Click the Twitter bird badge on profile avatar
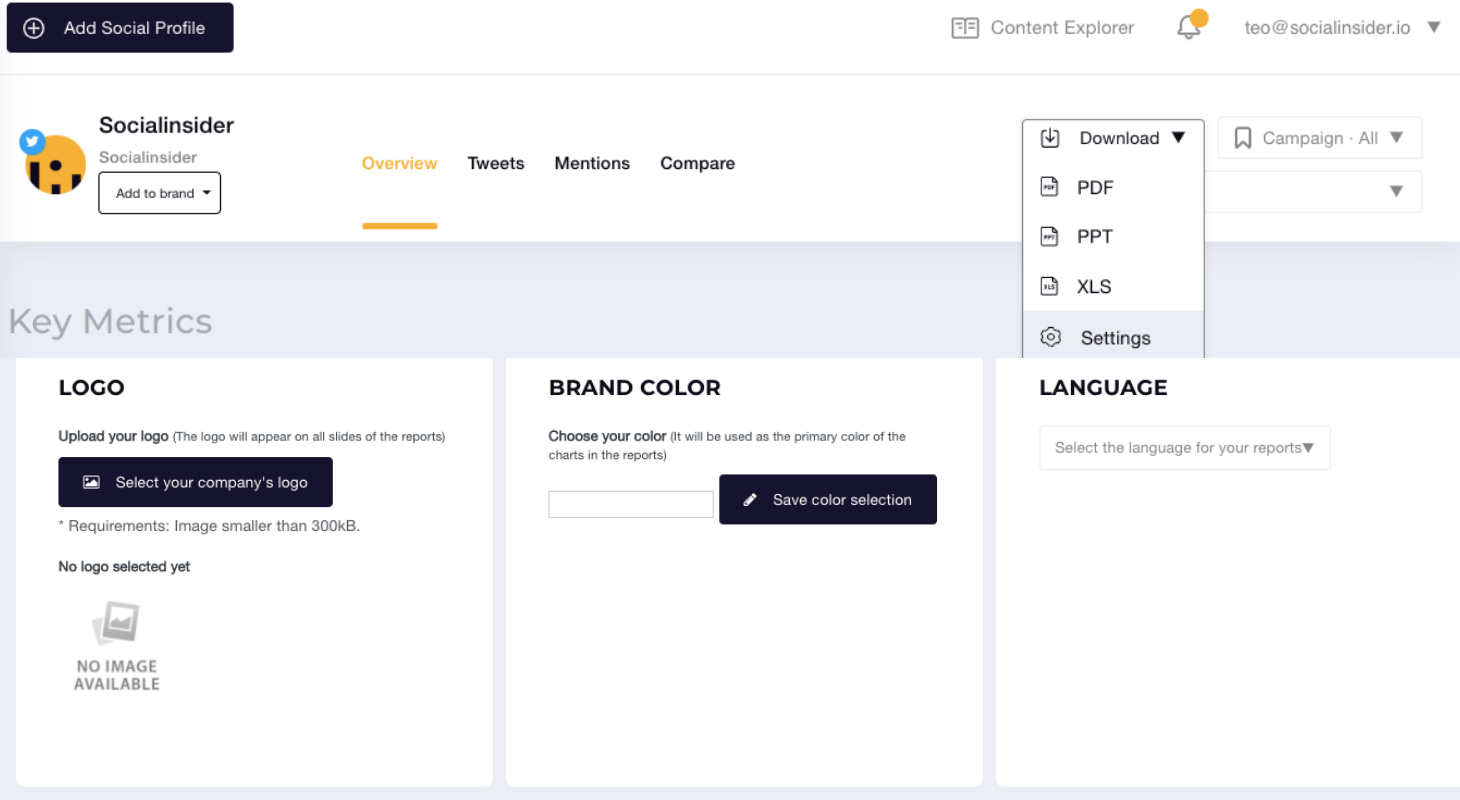The height and width of the screenshot is (800, 1460). click(33, 142)
